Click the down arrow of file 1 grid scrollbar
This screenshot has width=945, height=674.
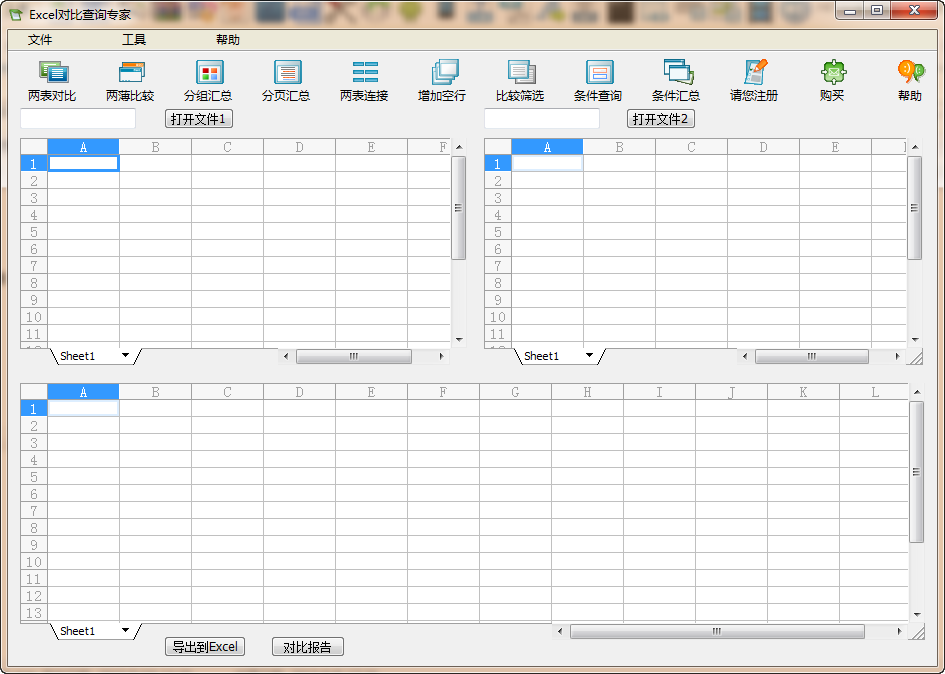click(459, 339)
